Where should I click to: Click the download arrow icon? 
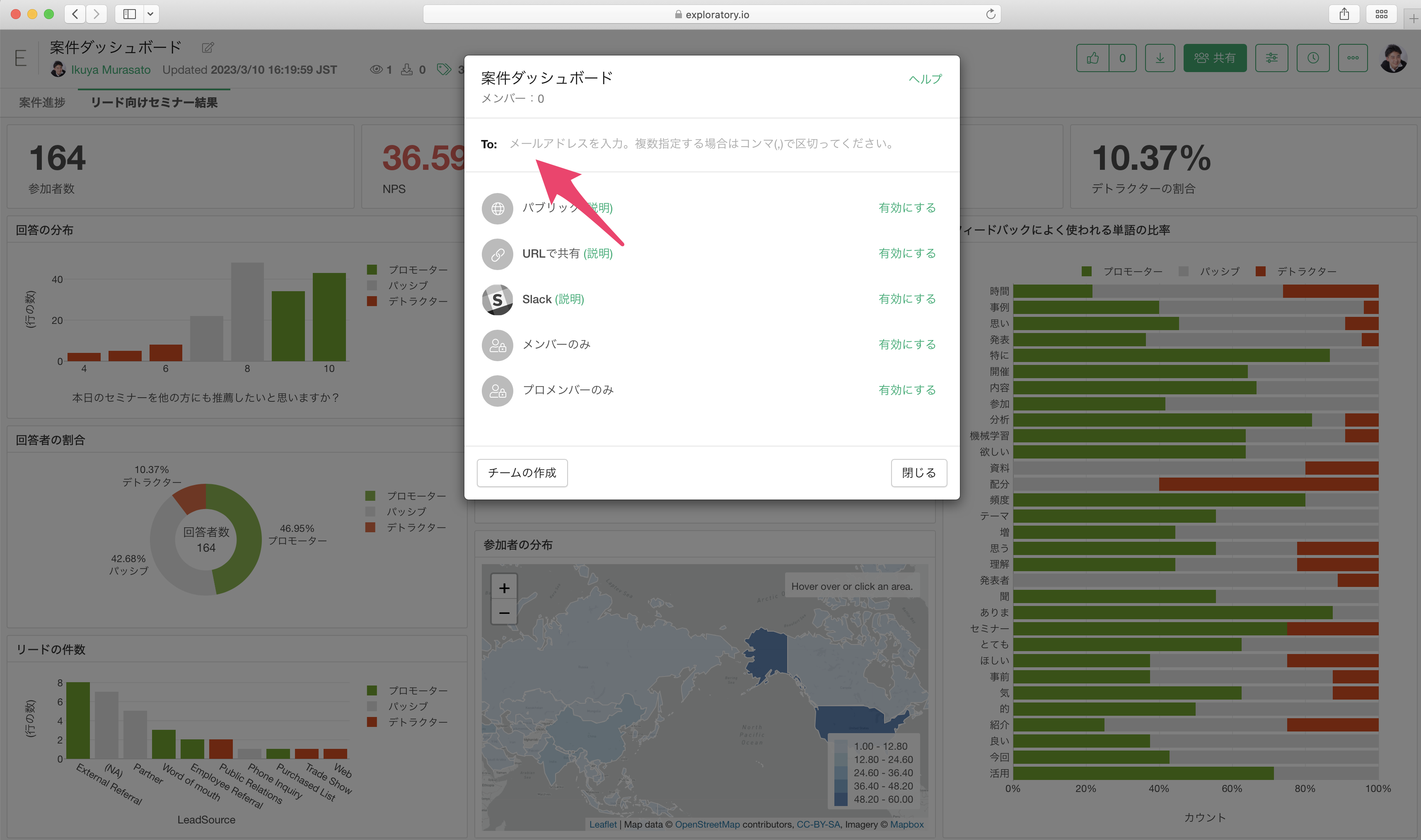point(1160,58)
